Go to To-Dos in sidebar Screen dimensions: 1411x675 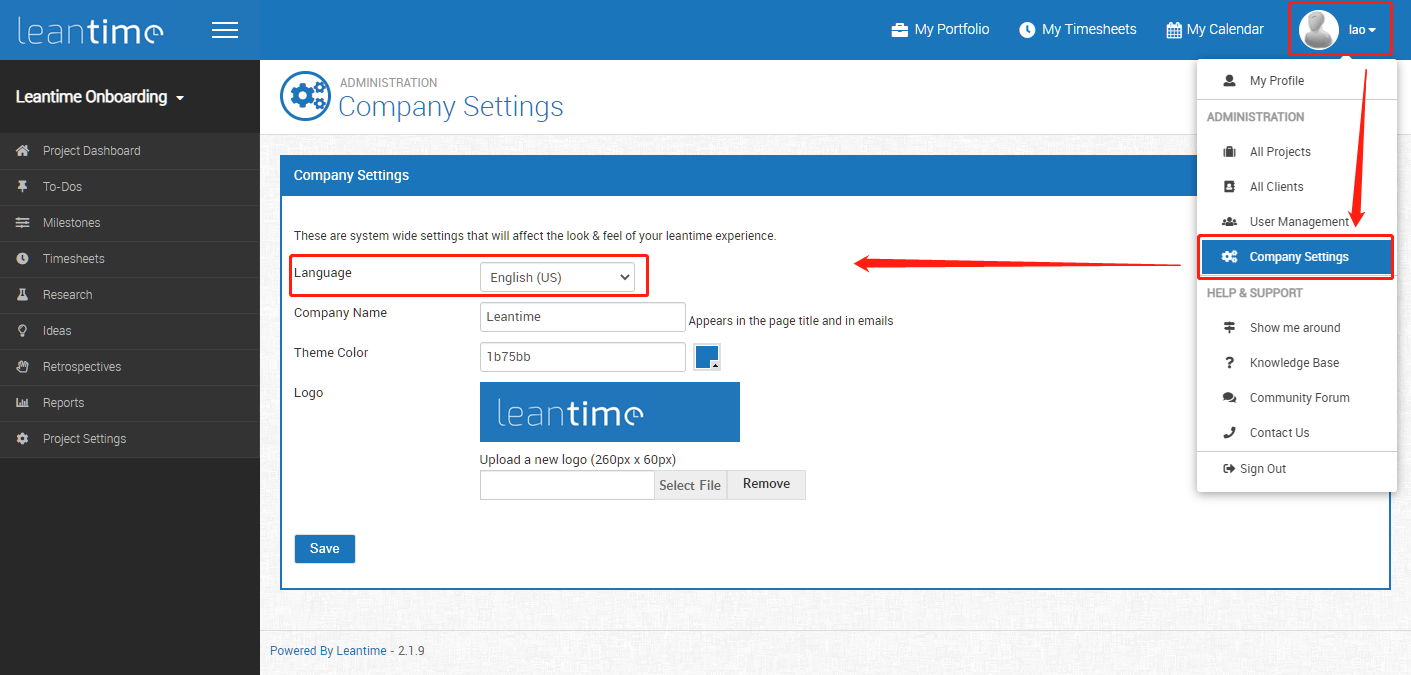(130, 187)
